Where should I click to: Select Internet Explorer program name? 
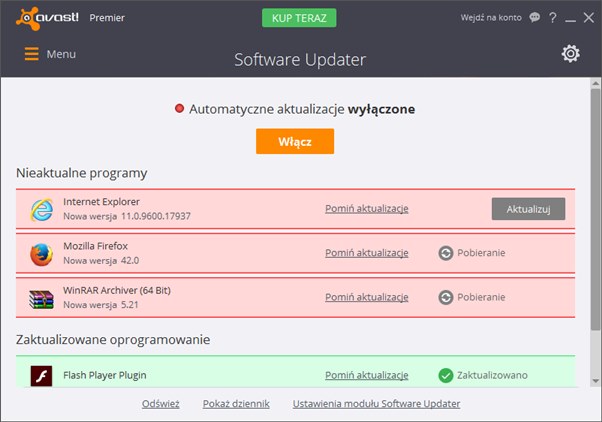point(101,202)
